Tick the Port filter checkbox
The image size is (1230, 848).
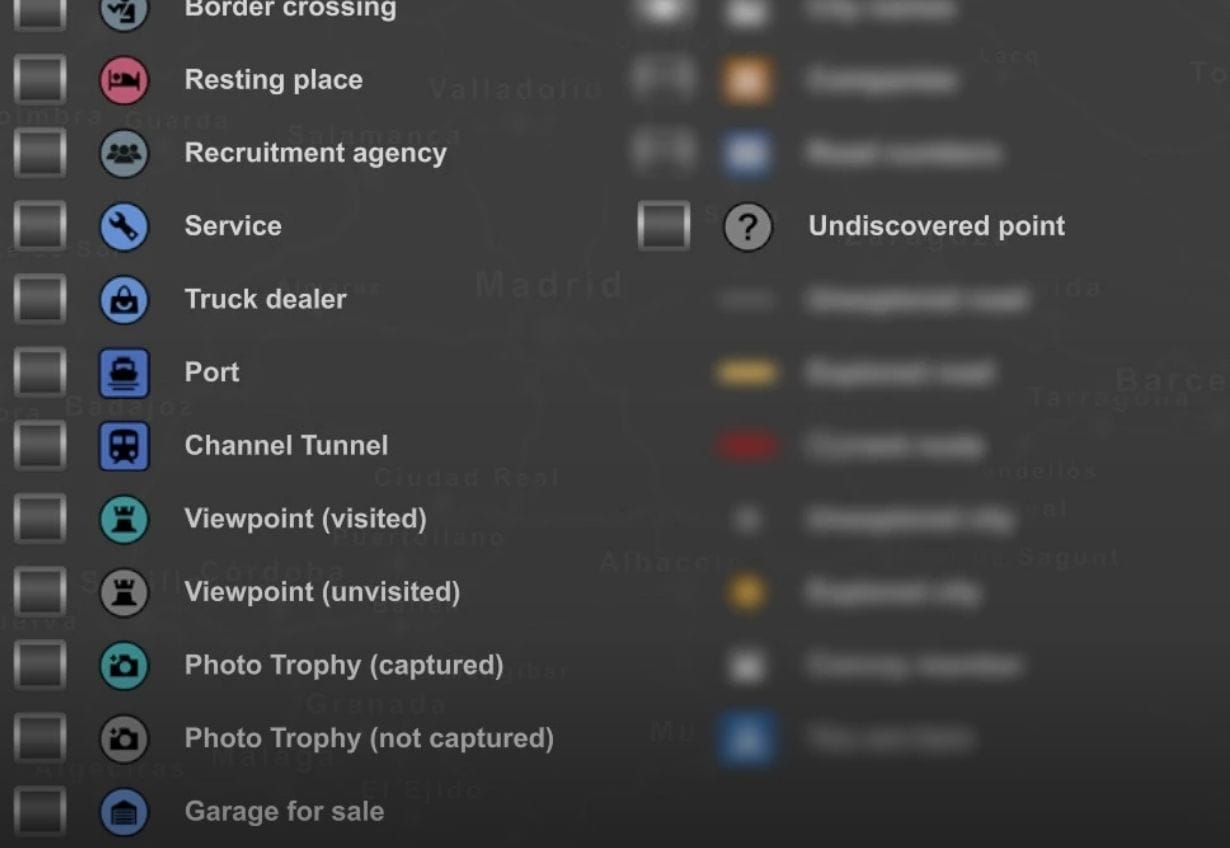click(x=40, y=373)
